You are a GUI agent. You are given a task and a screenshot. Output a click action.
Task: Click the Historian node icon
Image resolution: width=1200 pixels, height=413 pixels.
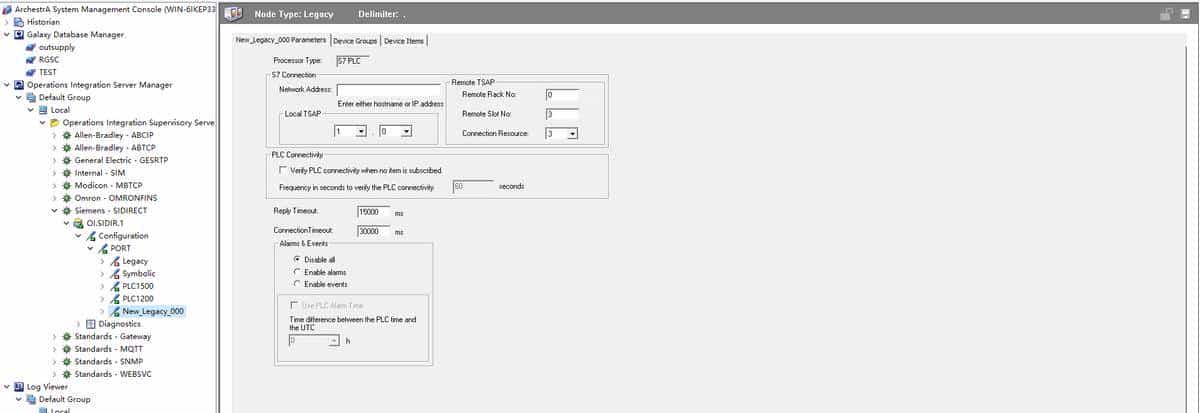pyautogui.click(x=19, y=21)
